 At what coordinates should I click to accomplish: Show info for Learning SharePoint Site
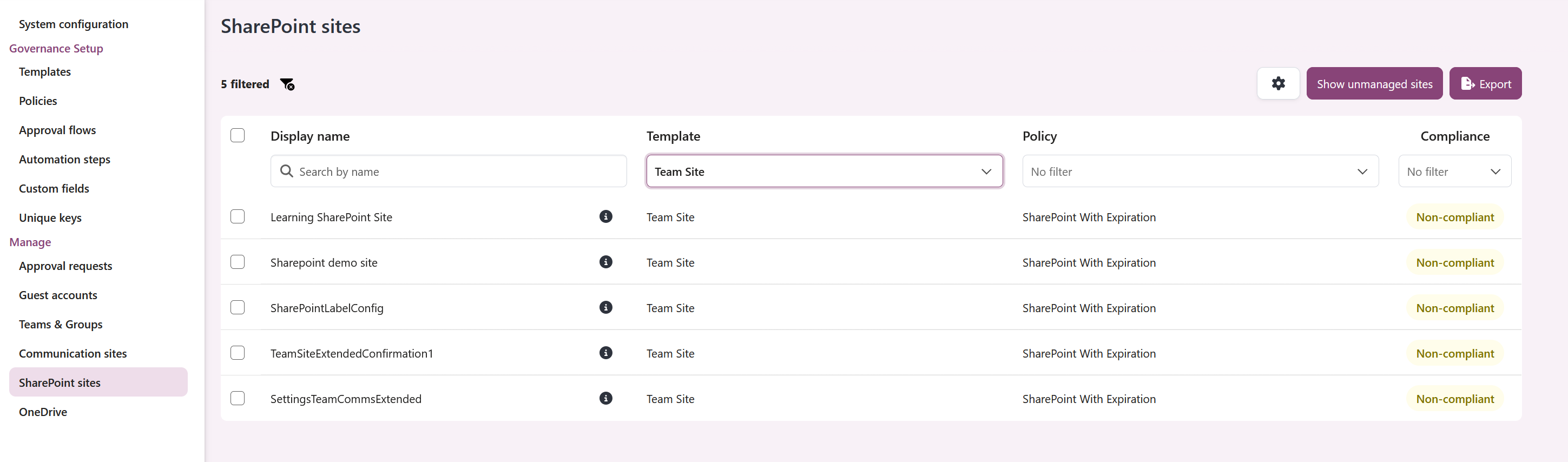point(605,217)
